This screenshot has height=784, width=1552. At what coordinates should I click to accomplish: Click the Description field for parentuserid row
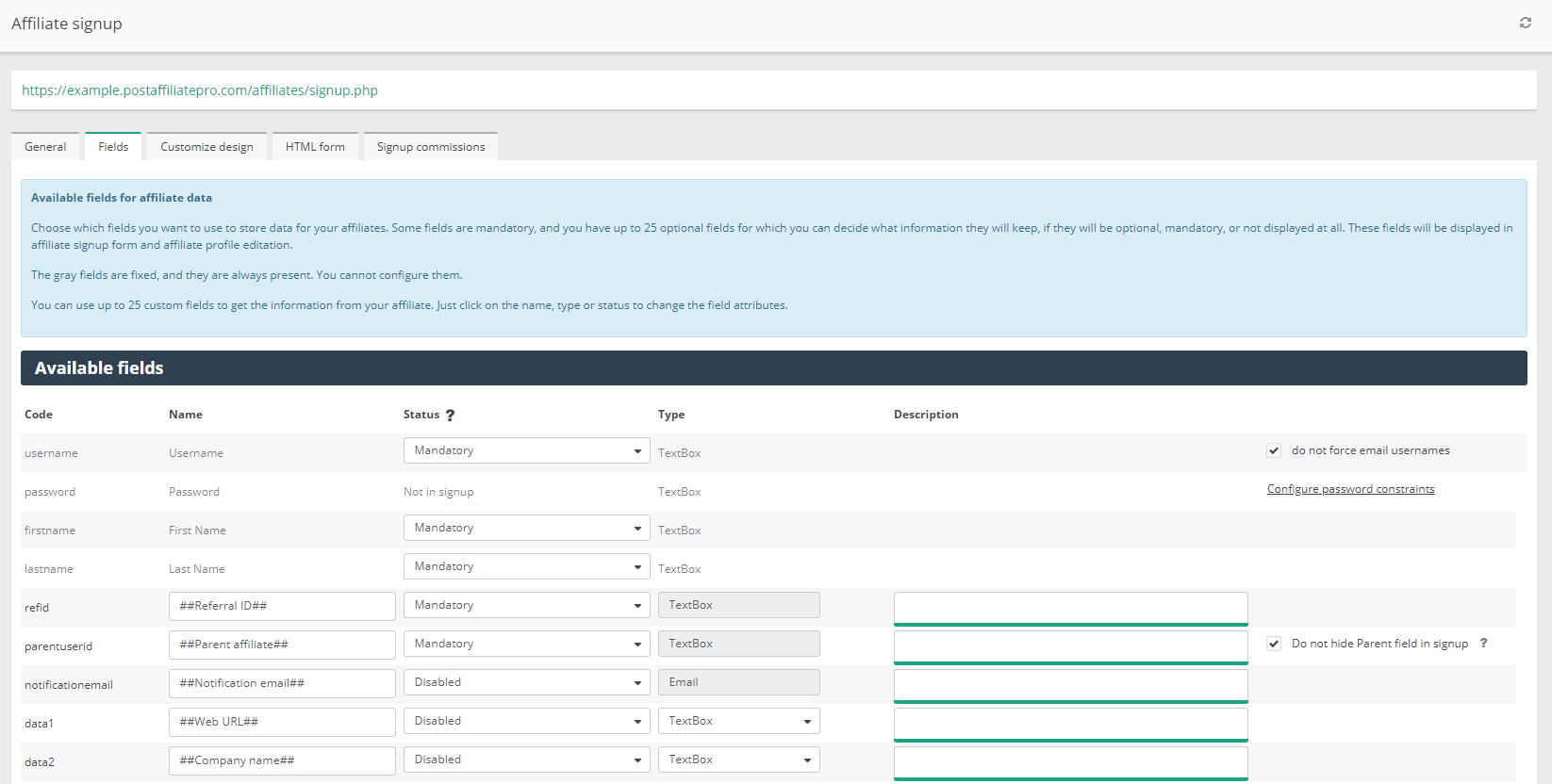[x=1070, y=646]
